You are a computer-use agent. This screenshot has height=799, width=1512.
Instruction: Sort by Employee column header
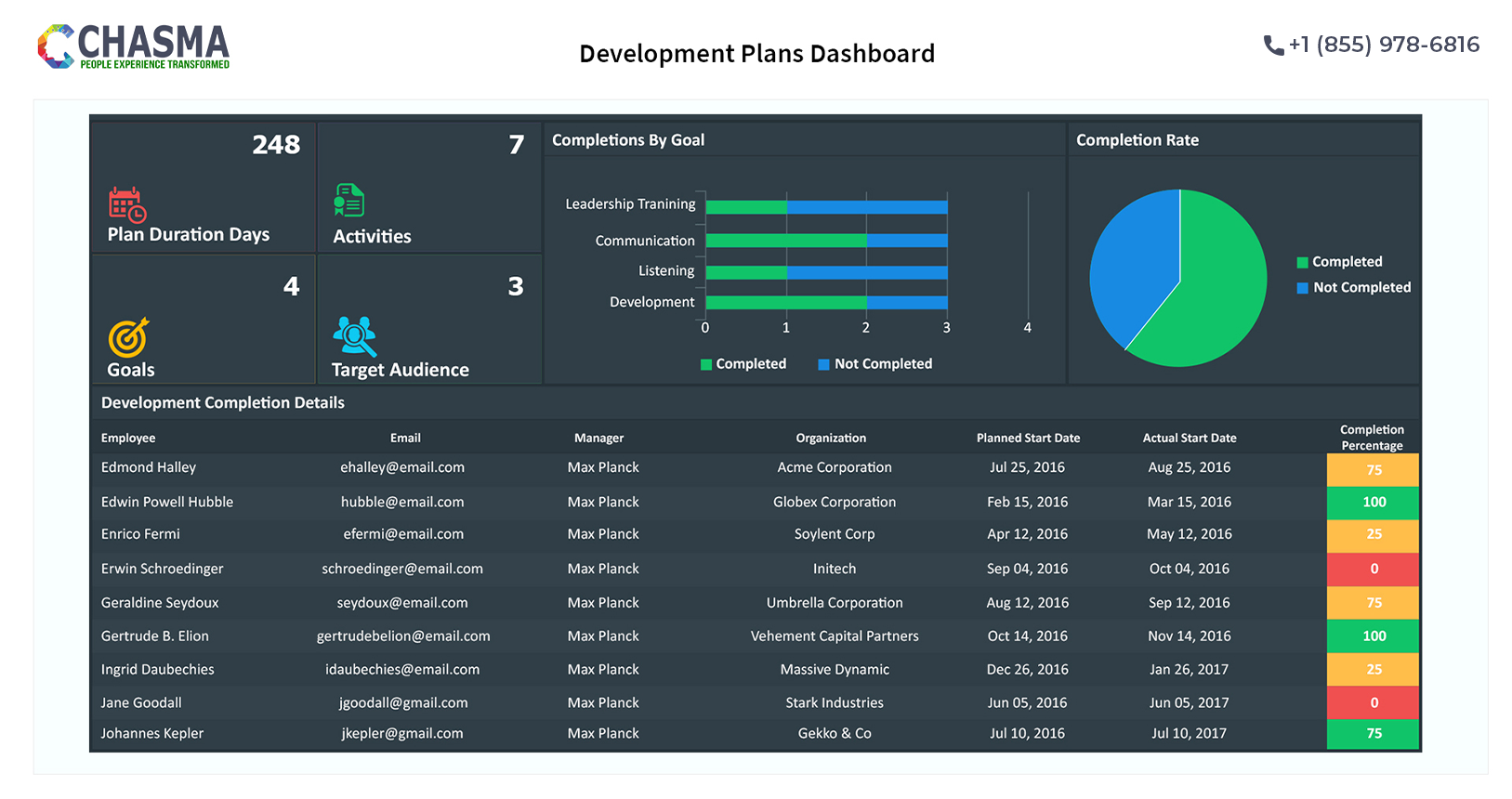[x=128, y=439]
